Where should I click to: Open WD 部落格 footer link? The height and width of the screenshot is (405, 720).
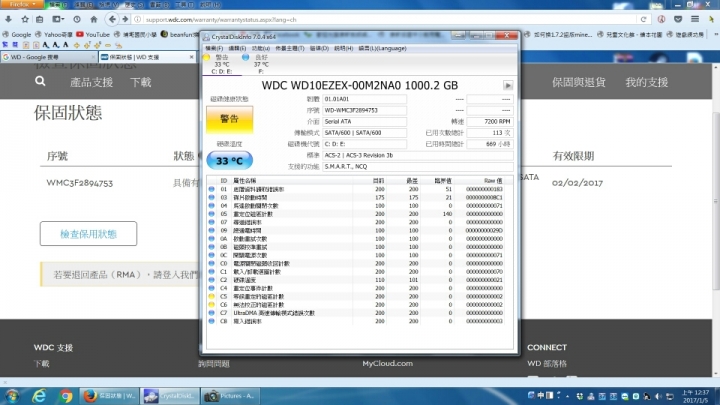(x=547, y=363)
